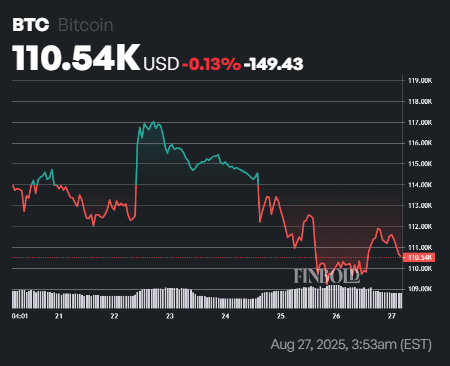This screenshot has width=450, height=366.
Task: Click the USD currency label
Action: [161, 64]
